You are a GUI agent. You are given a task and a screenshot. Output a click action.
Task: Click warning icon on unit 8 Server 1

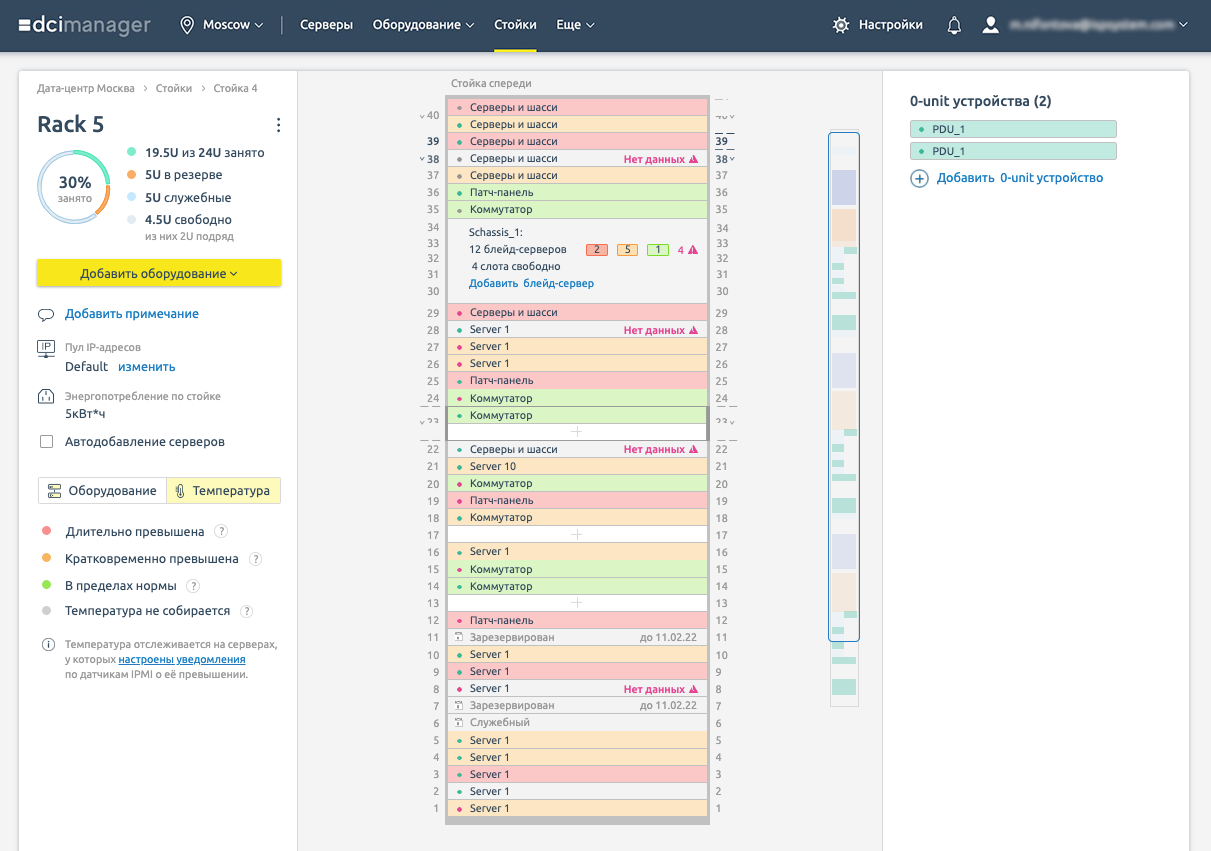(694, 689)
